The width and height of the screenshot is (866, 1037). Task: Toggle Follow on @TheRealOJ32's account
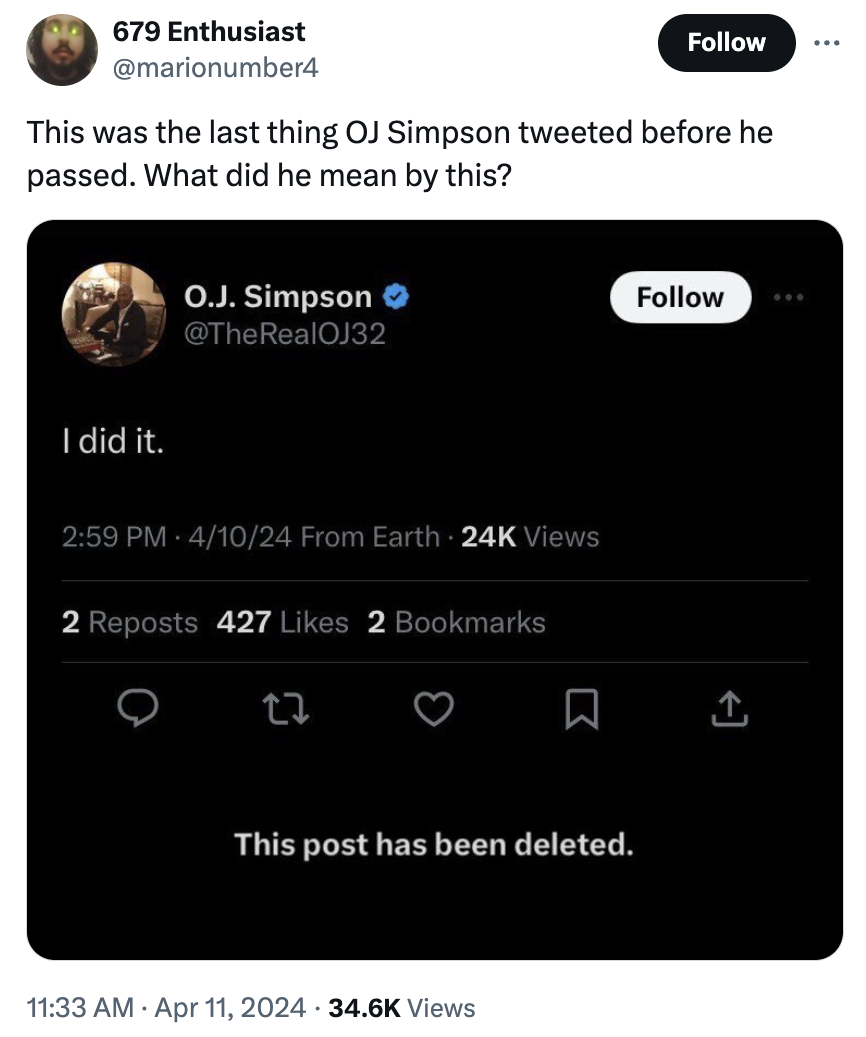coord(680,296)
